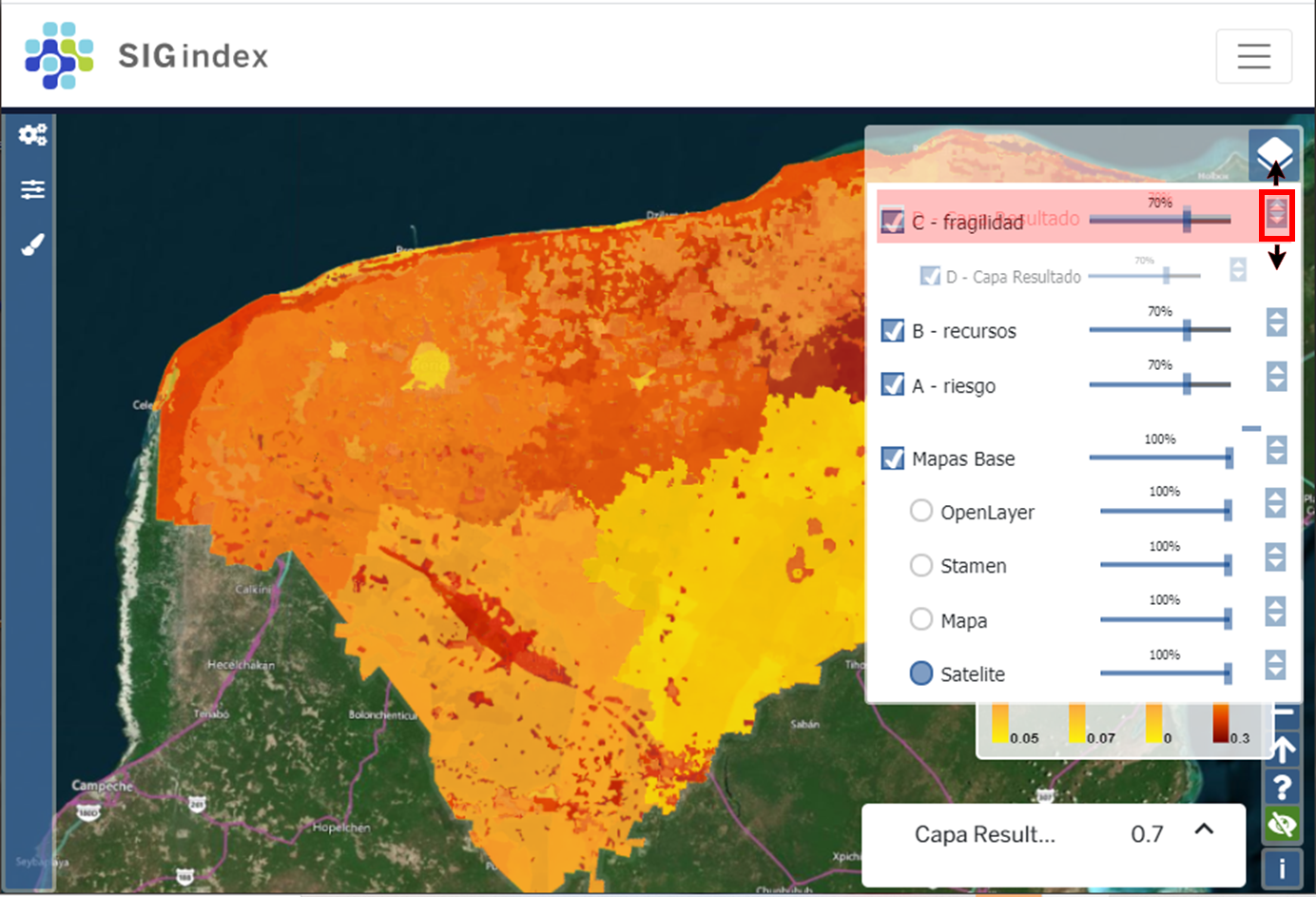1316x897 pixels.
Task: Click the OpenLayer opacity slider
Action: [1166, 510]
